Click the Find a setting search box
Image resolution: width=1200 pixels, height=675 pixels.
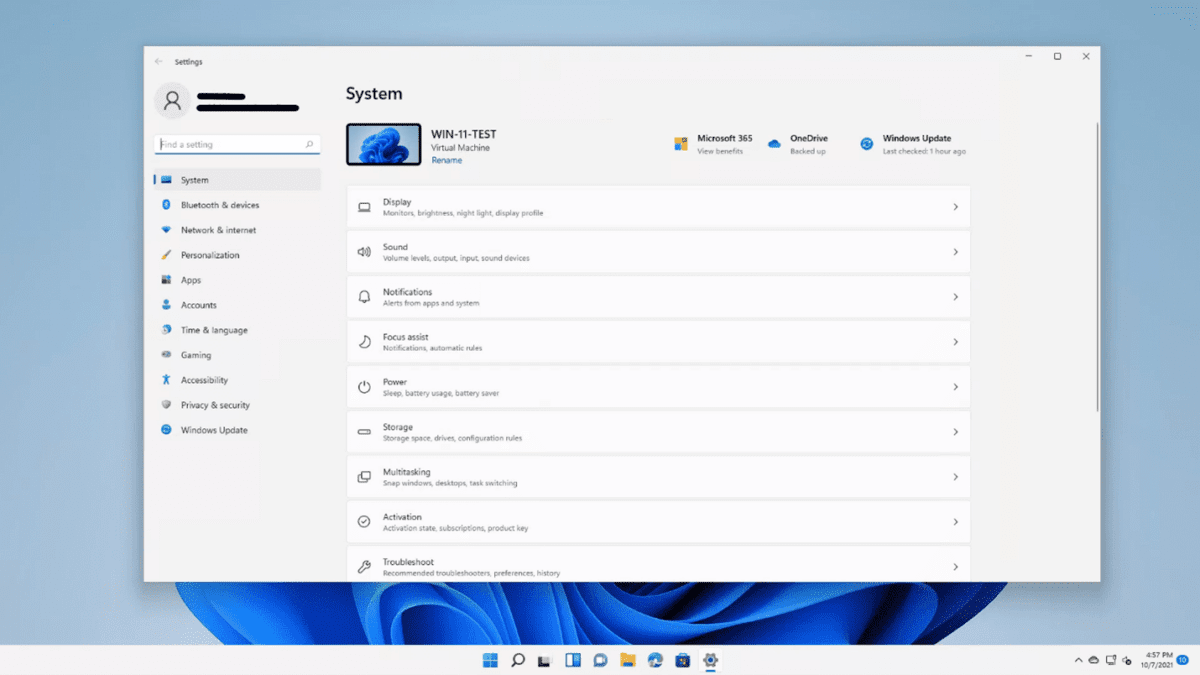point(237,143)
